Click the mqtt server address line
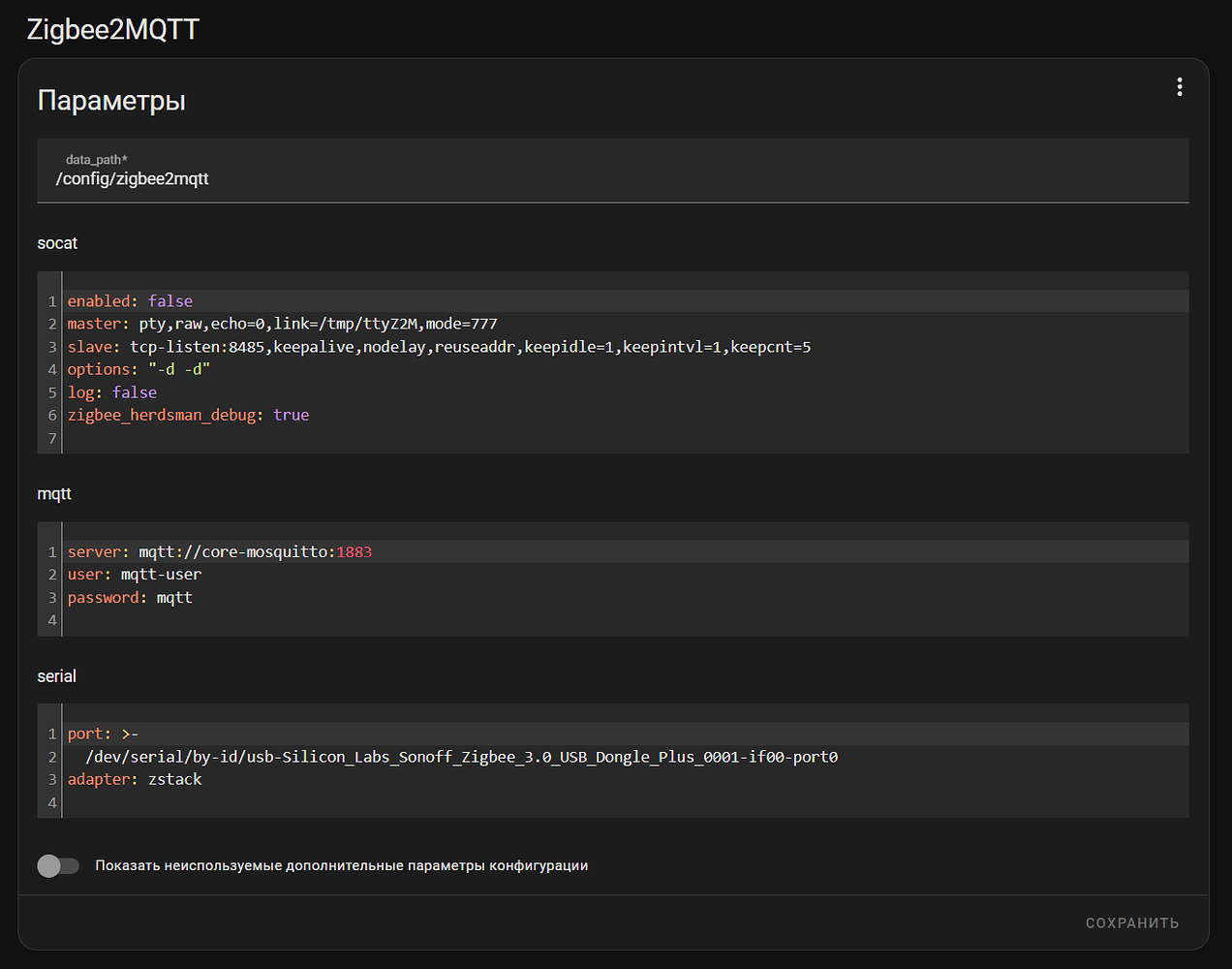 tap(220, 552)
